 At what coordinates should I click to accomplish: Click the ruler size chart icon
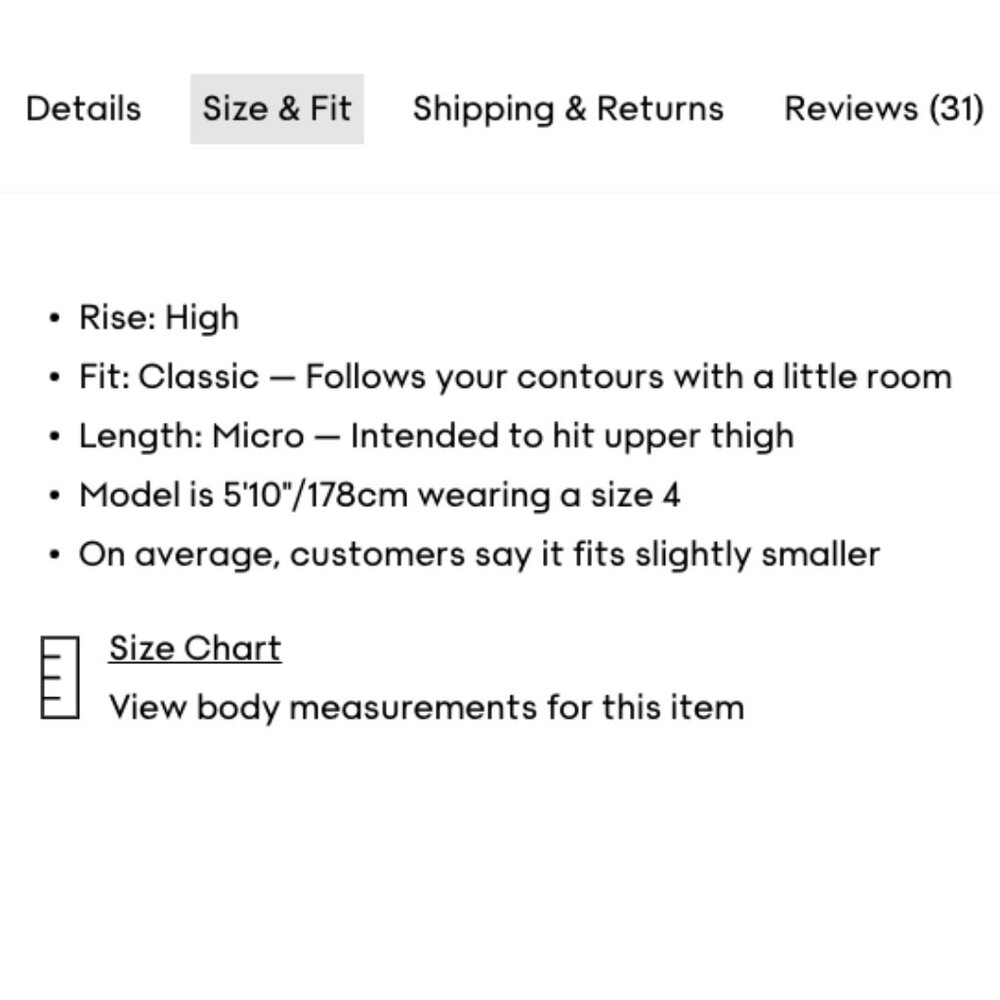60,677
